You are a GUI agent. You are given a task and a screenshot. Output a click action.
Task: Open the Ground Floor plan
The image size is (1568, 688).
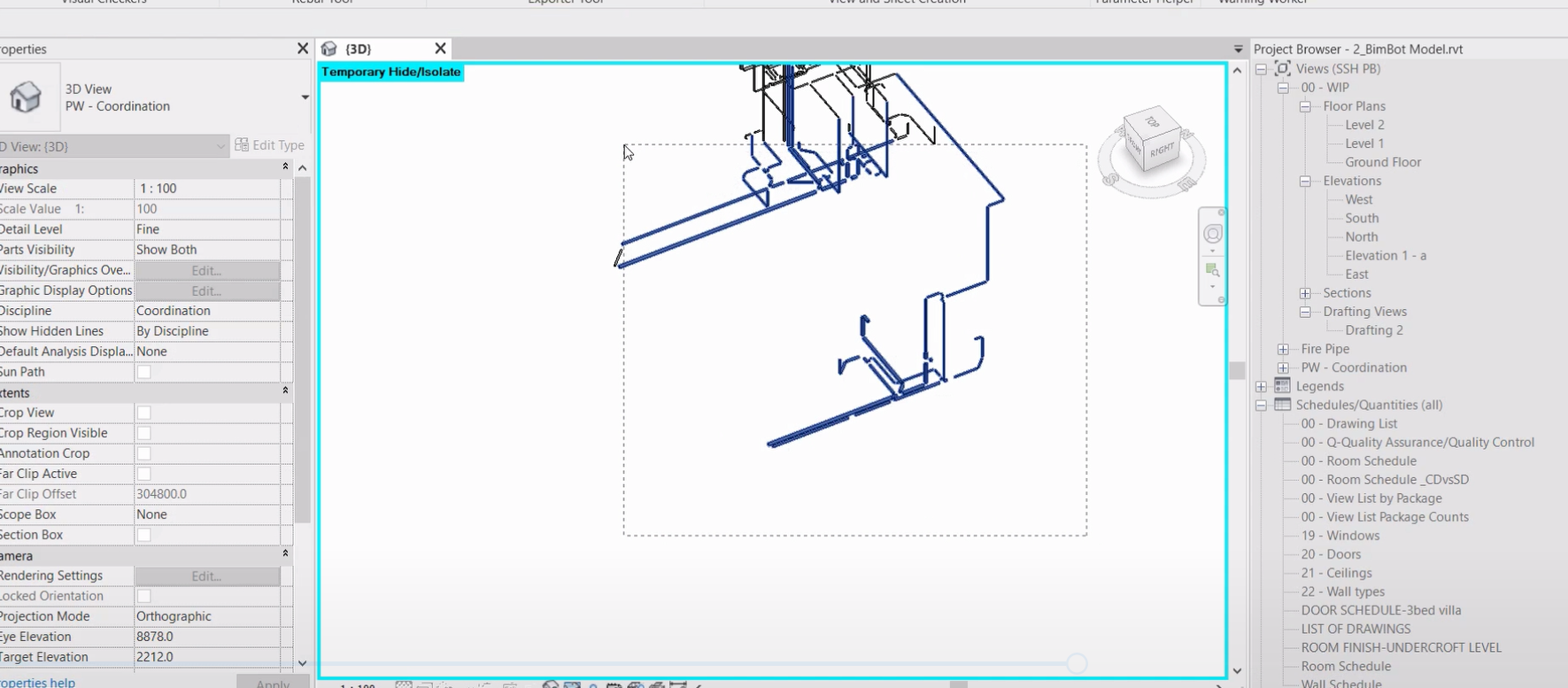point(1383,162)
